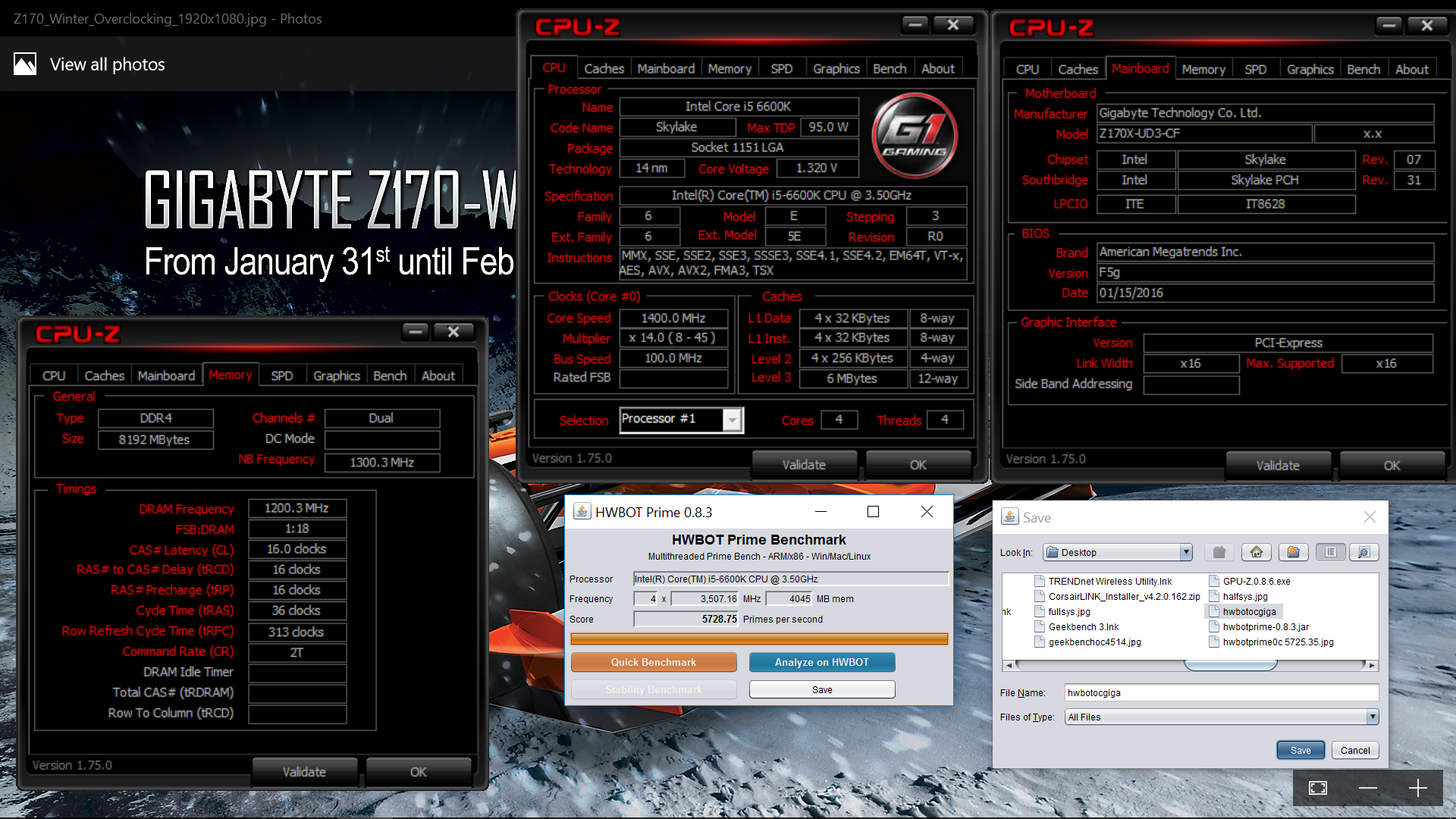Click the folder icon in the Look In box
The height and width of the screenshot is (819, 1456).
pyautogui.click(x=1053, y=552)
